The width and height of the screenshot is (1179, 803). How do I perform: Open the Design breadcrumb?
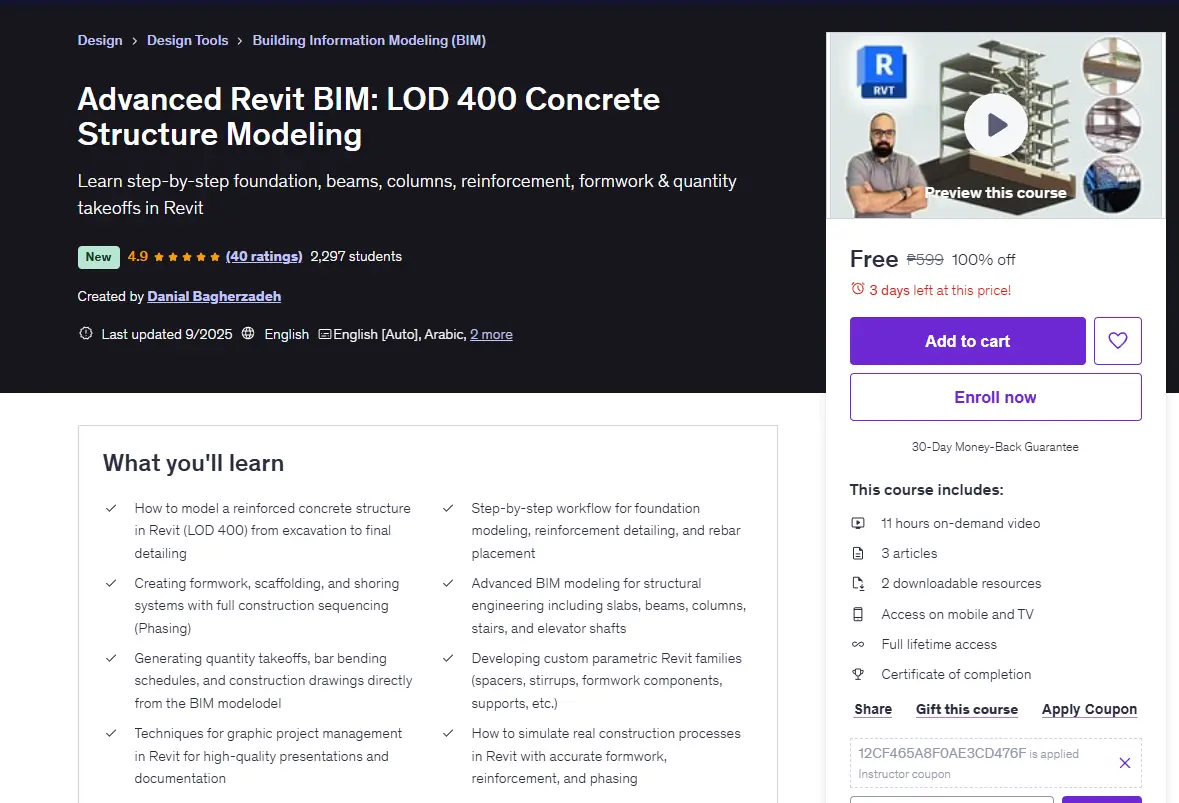(100, 41)
